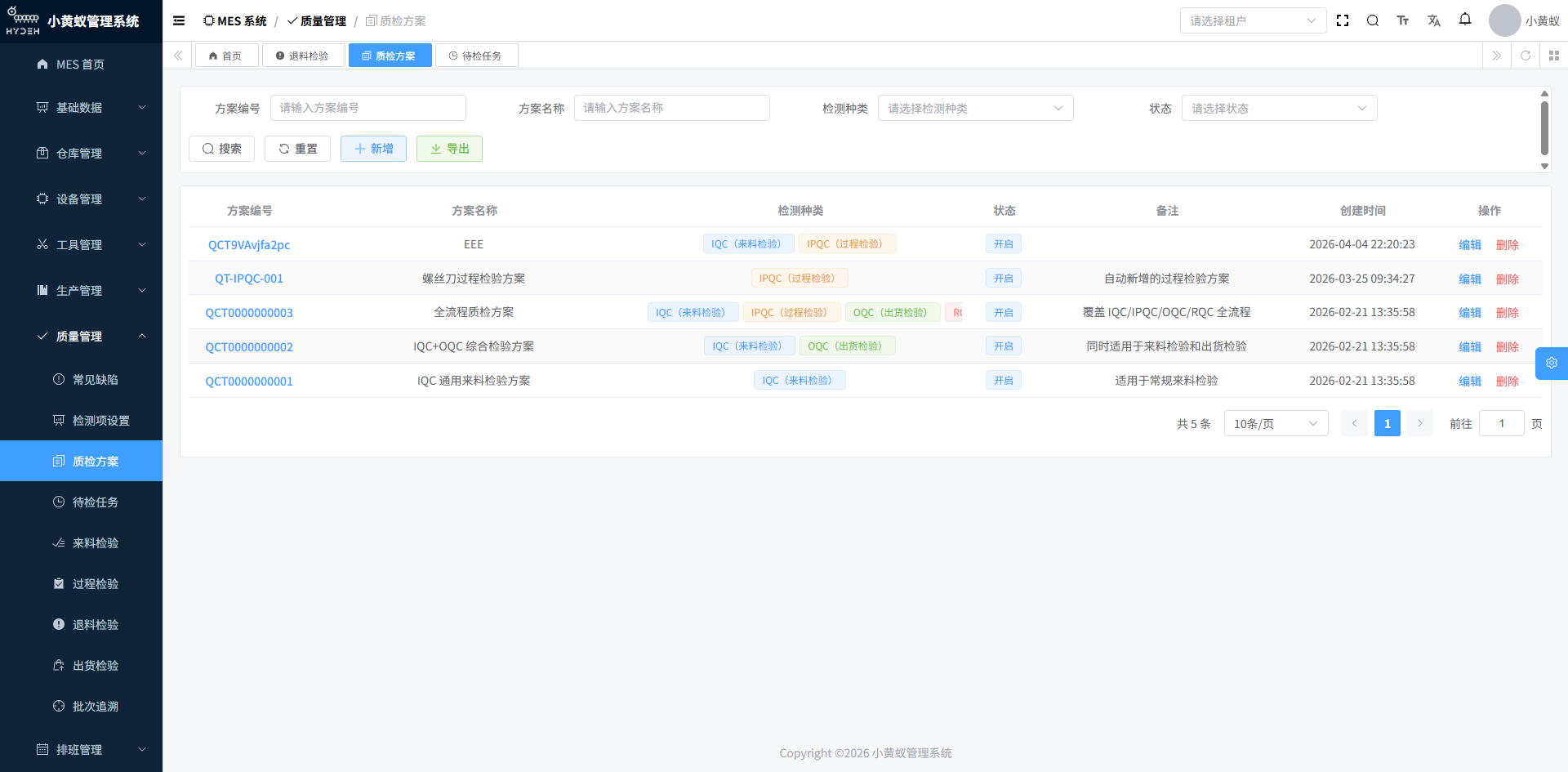Click the 新增 add button
The image size is (1568, 772).
coord(373,149)
